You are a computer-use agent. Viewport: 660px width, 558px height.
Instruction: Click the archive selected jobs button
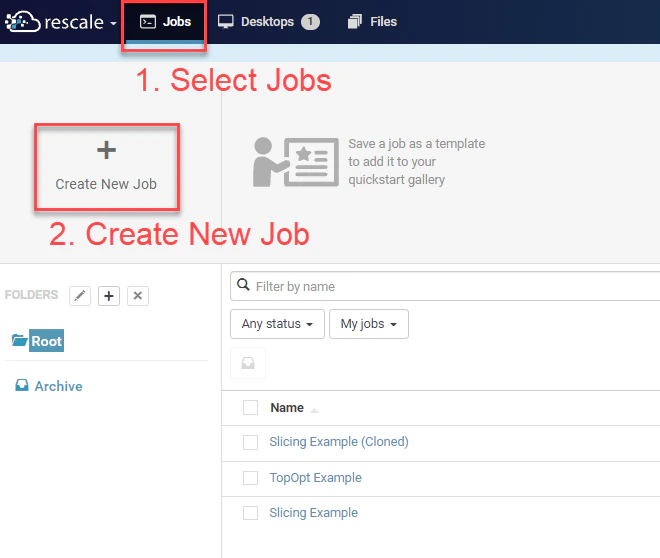click(x=248, y=363)
